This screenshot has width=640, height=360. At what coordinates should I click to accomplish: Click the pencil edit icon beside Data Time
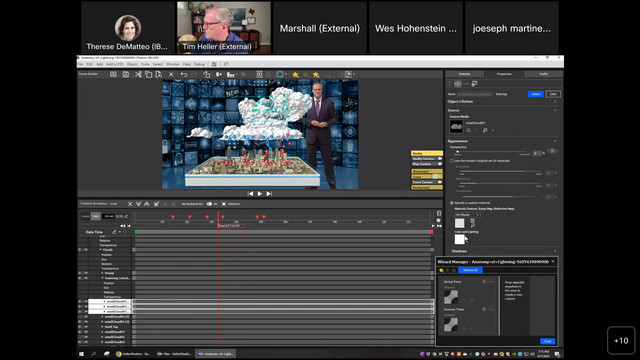[x=115, y=232]
